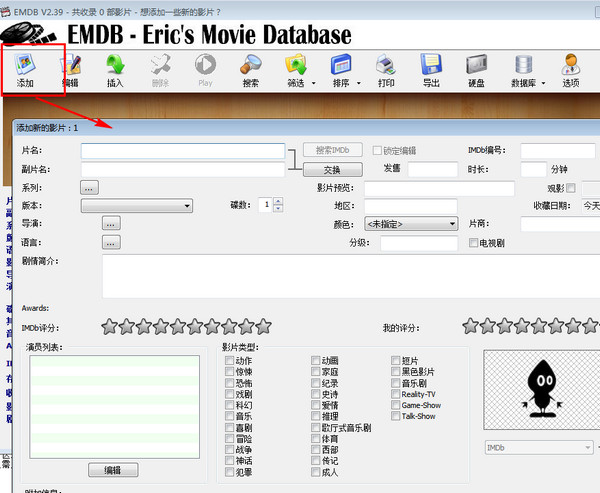Check the 恐怖 genre checkbox
Viewport: 600px width, 493px height.
coord(229,383)
